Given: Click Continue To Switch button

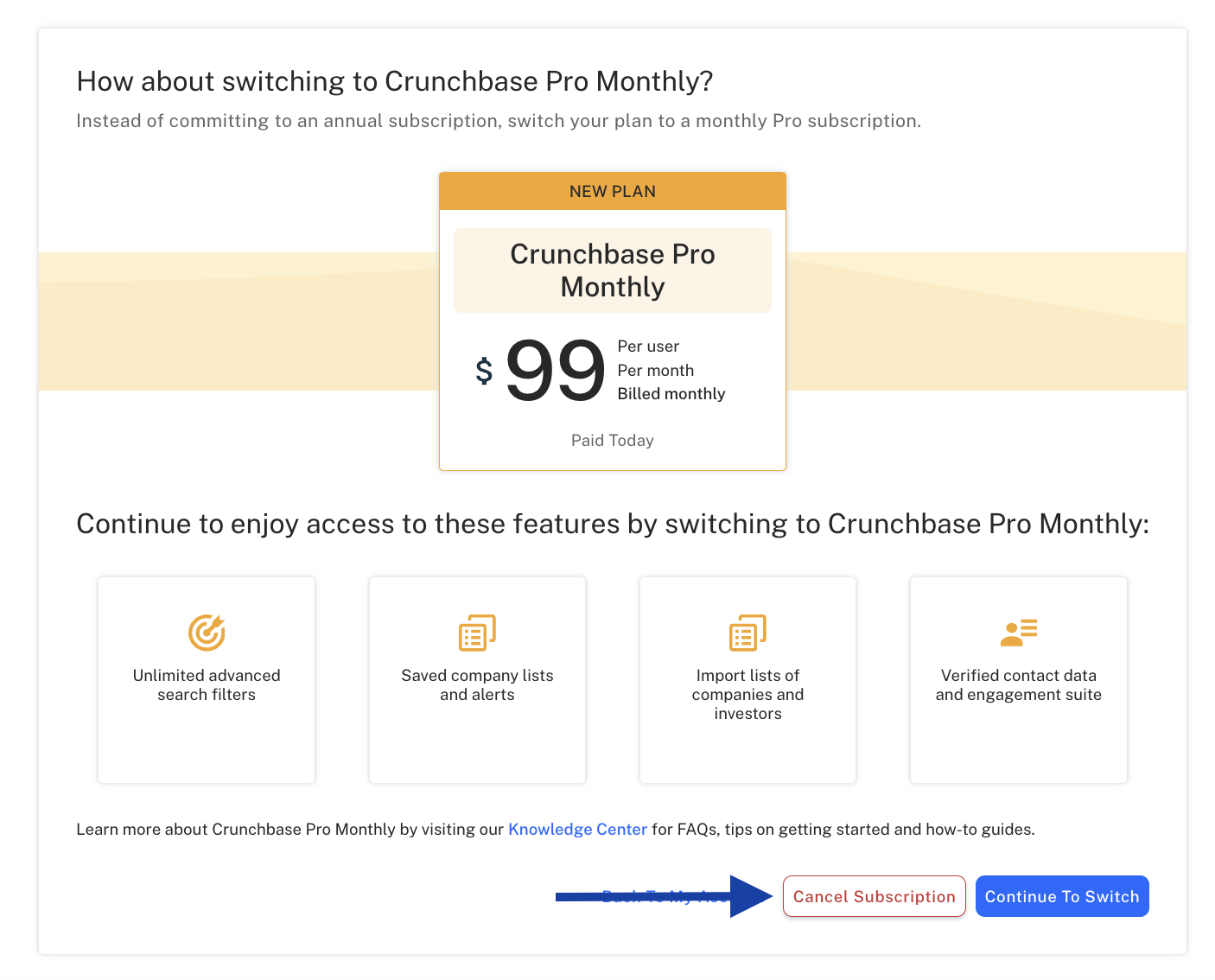Looking at the screenshot, I should 1062,896.
